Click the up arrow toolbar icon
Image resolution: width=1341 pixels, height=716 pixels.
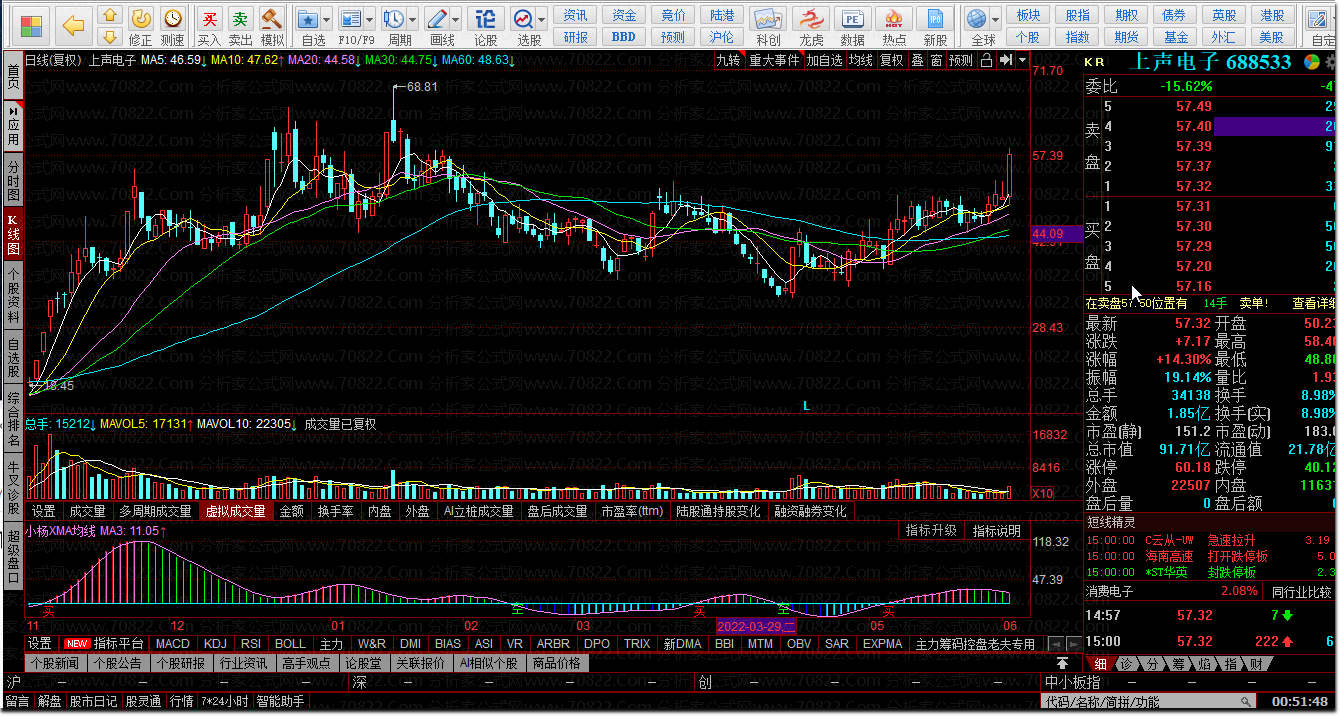[110, 15]
